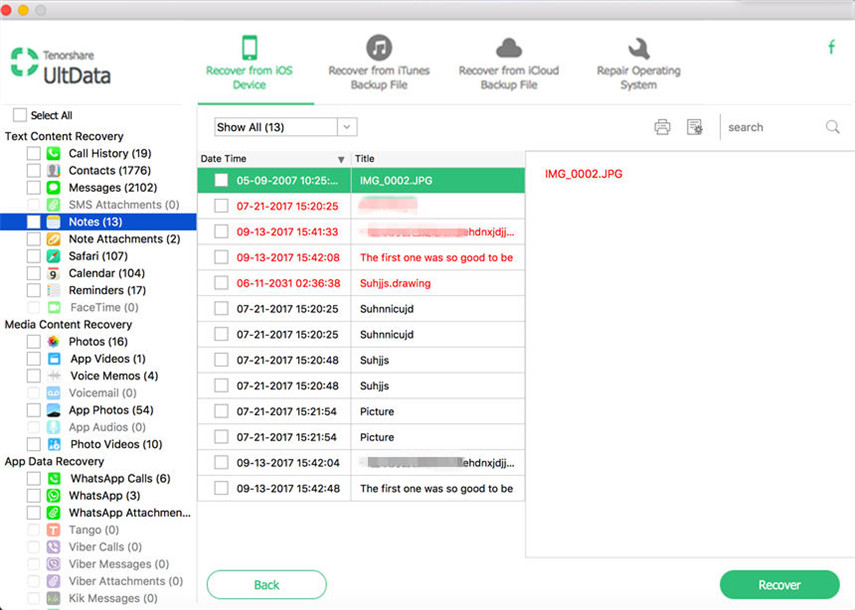Switch to Recover from iTunes Backup File

379,63
